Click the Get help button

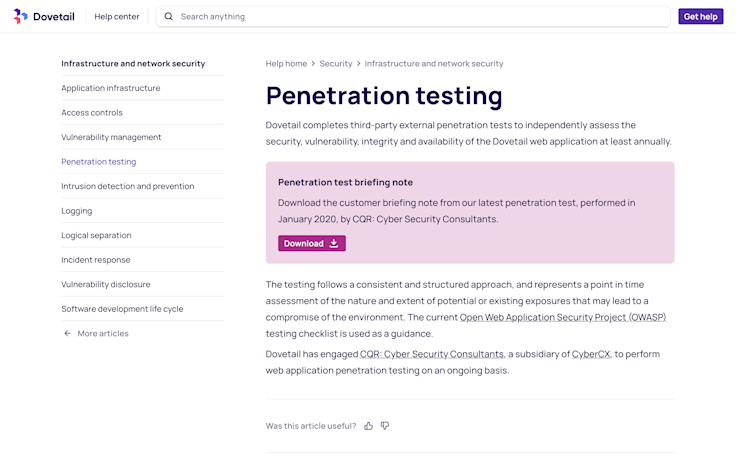click(x=700, y=17)
